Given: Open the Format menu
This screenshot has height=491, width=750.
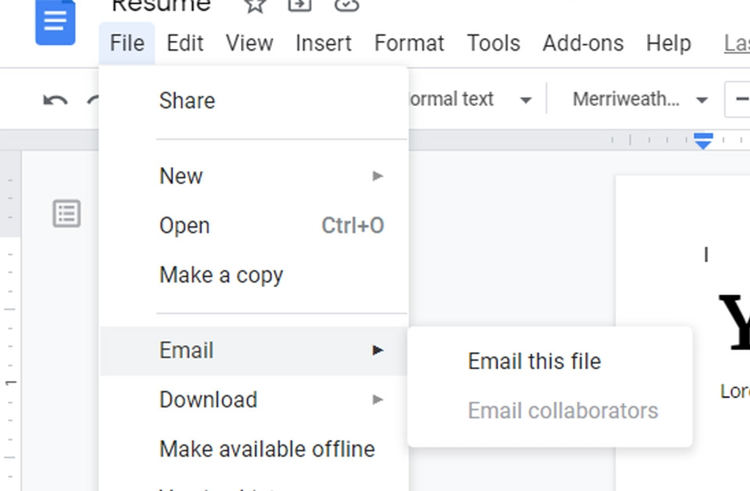Looking at the screenshot, I should click(x=409, y=43).
